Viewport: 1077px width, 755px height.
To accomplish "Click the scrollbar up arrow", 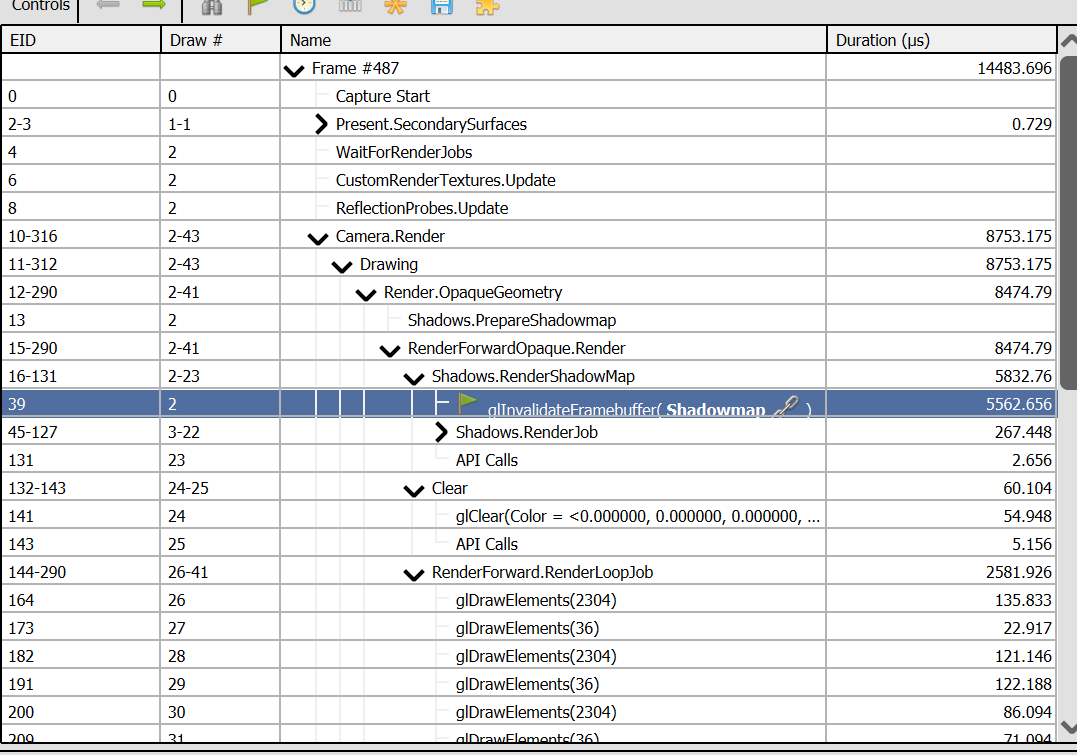I will pyautogui.click(x=1068, y=41).
